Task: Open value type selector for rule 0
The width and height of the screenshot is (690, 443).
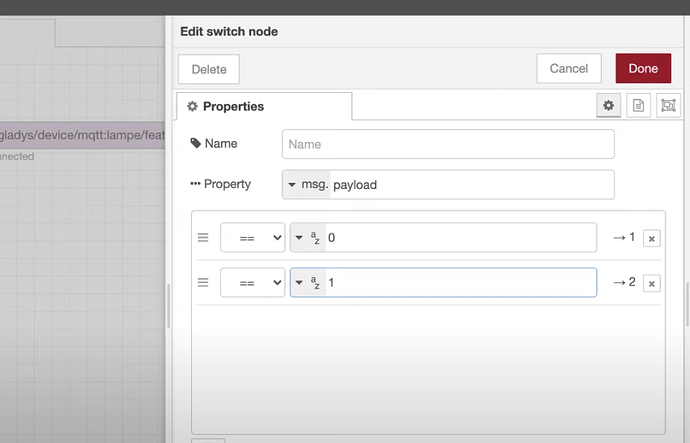Action: coord(308,238)
